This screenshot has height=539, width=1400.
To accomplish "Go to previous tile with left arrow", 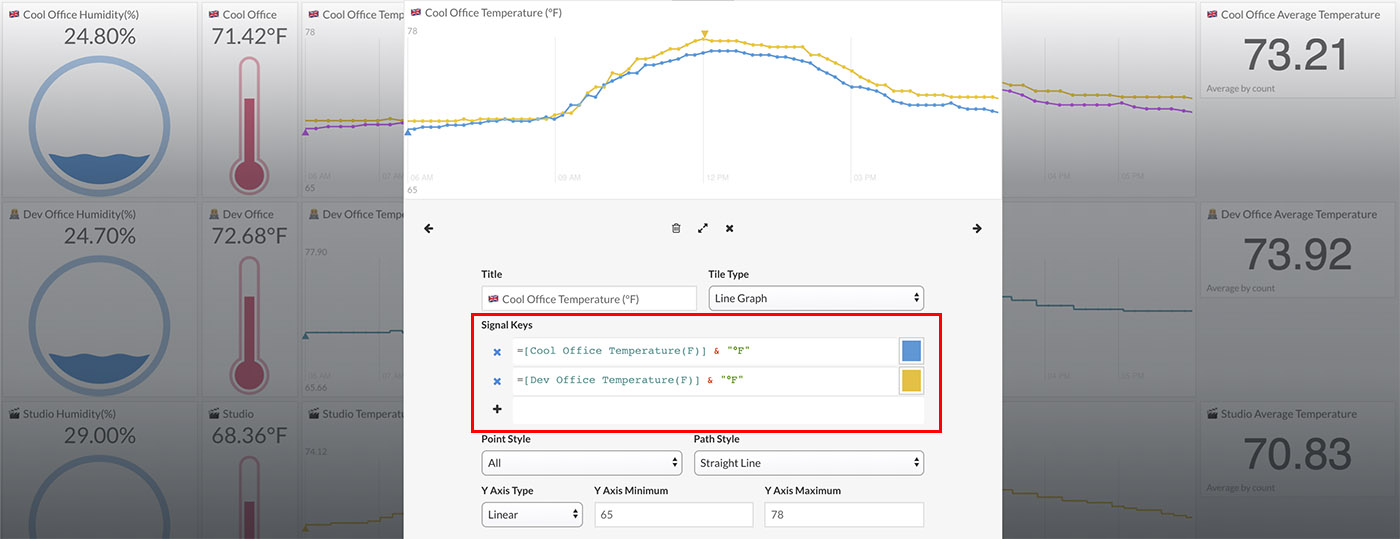I will point(429,229).
